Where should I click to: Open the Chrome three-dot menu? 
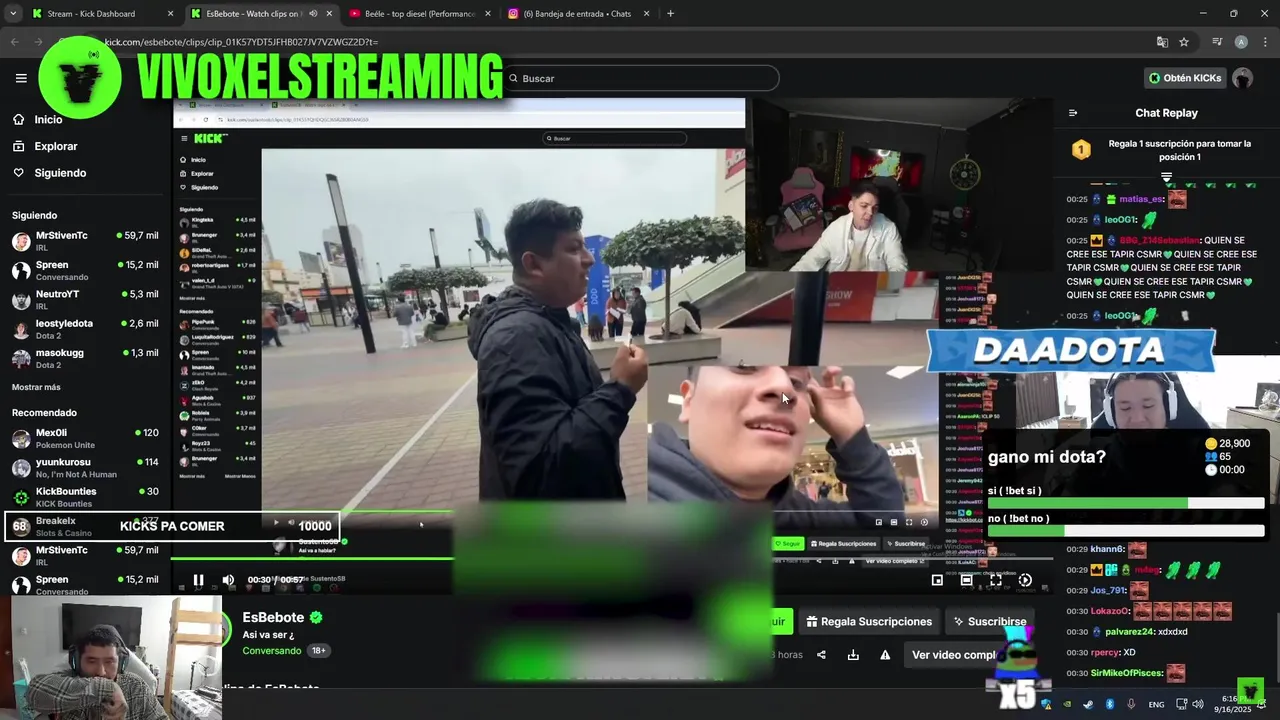(1265, 42)
